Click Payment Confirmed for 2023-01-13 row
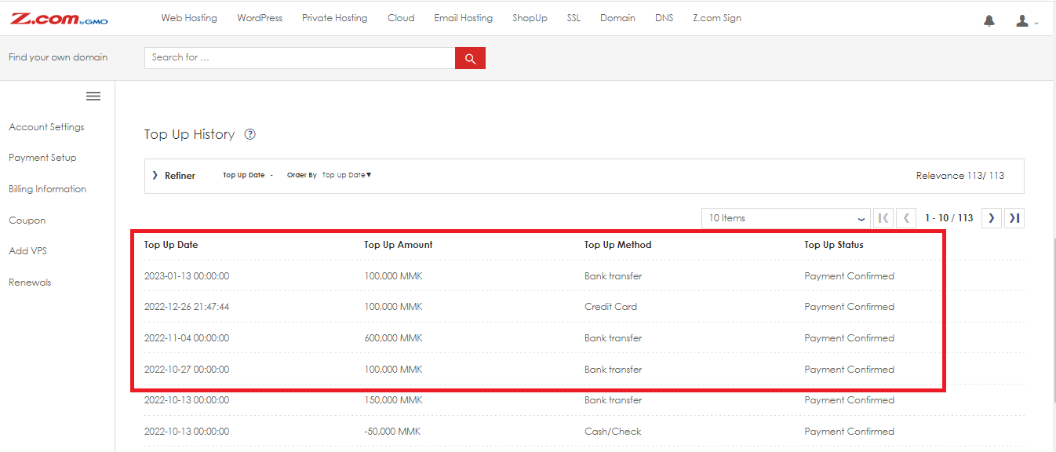 coord(849,276)
